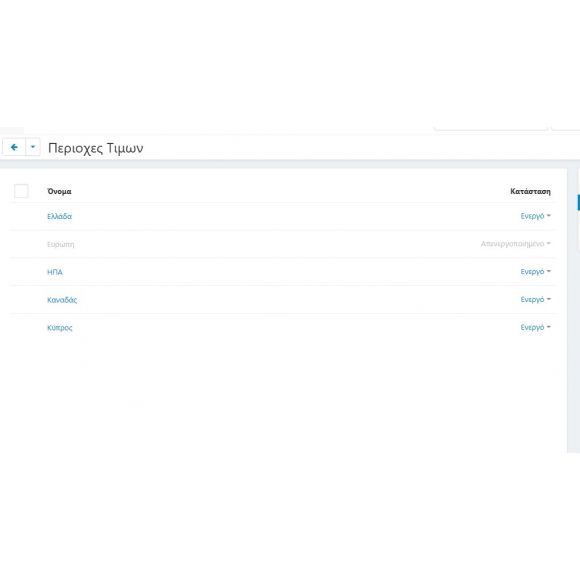Open the Κύπρος price zone
This screenshot has width=580, height=580.
[x=60, y=328]
